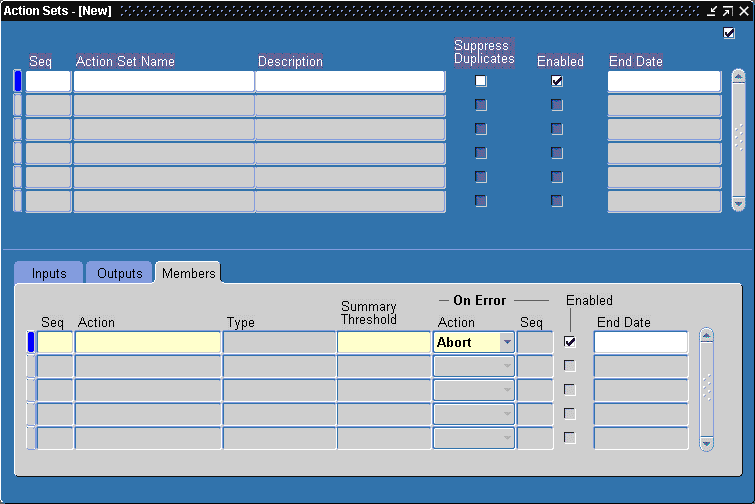This screenshot has width=755, height=504.
Task: Toggle Enabled checkbox in fifth Members row
Action: (570, 438)
